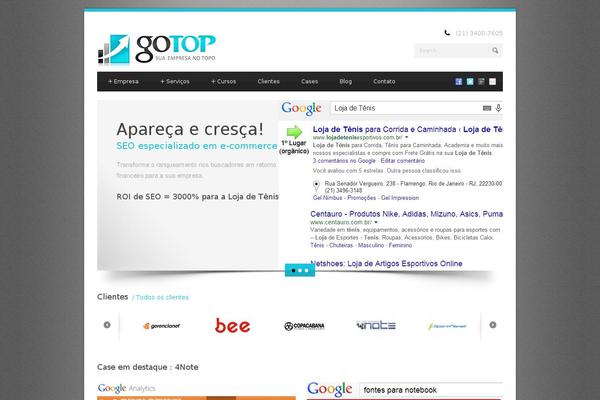Click the Gerencianet client logo
The height and width of the screenshot is (400, 600).
(x=161, y=326)
